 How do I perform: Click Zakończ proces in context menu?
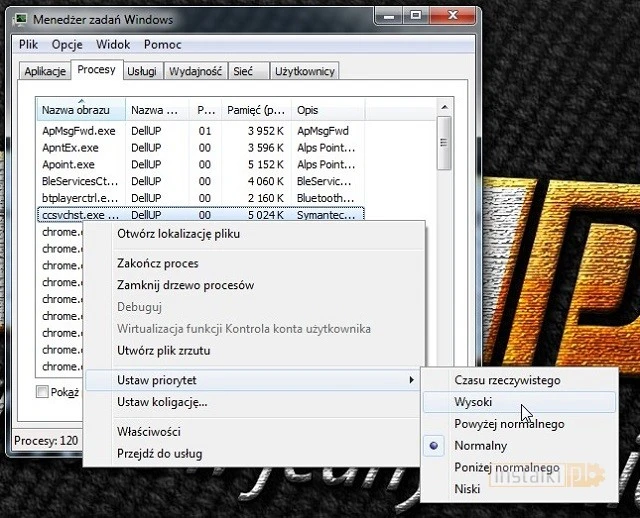[x=158, y=264]
